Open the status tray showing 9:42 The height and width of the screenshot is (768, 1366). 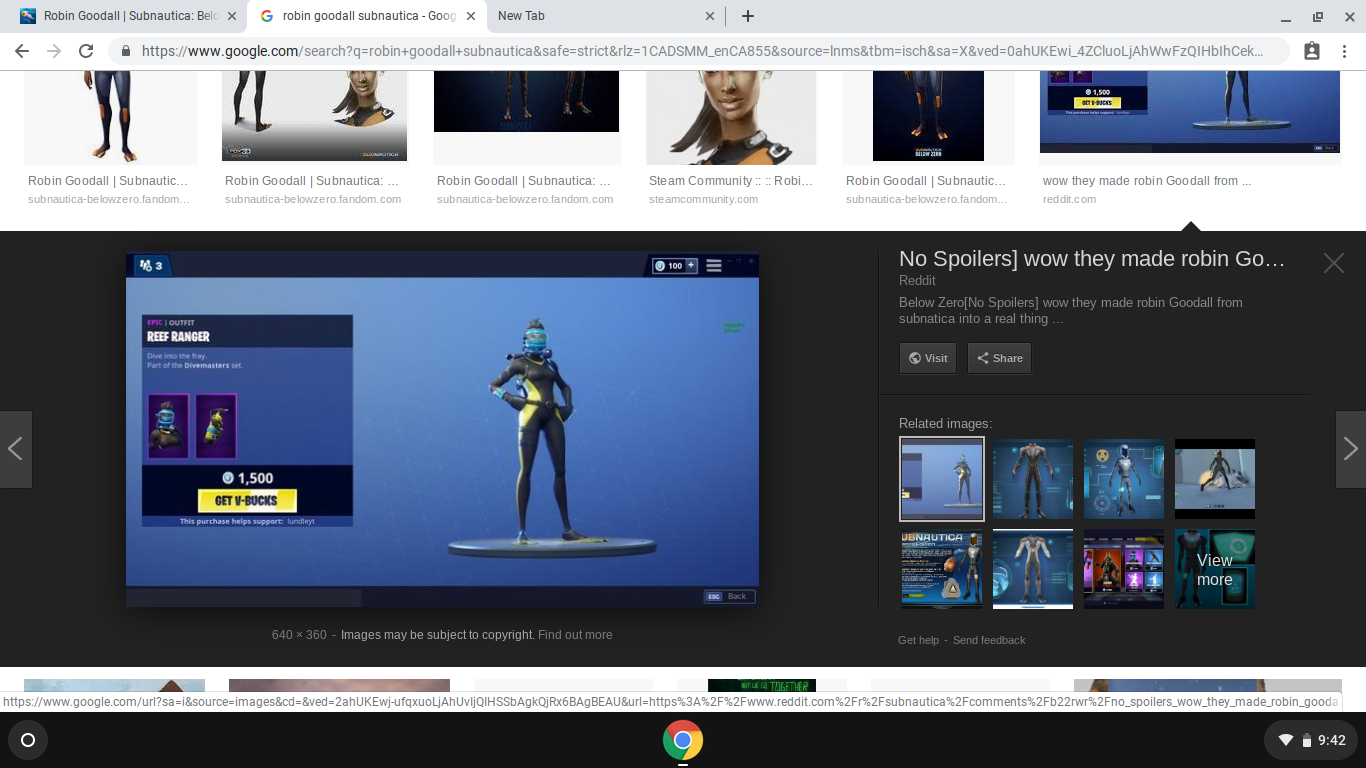(x=1310, y=740)
